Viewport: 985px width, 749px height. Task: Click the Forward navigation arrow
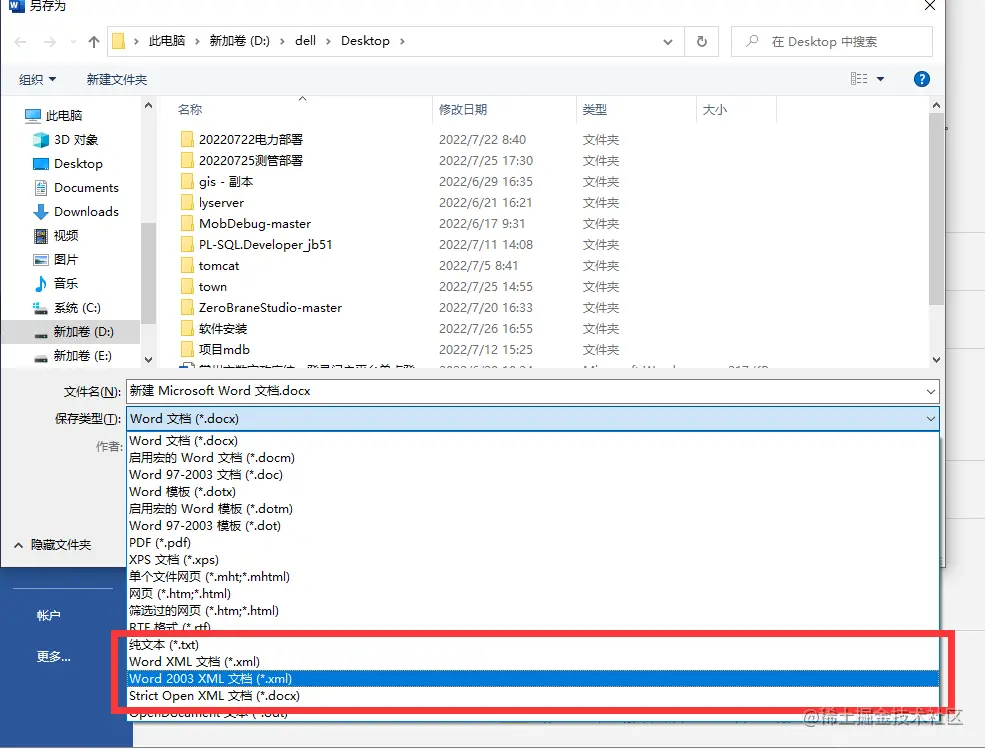(50, 41)
